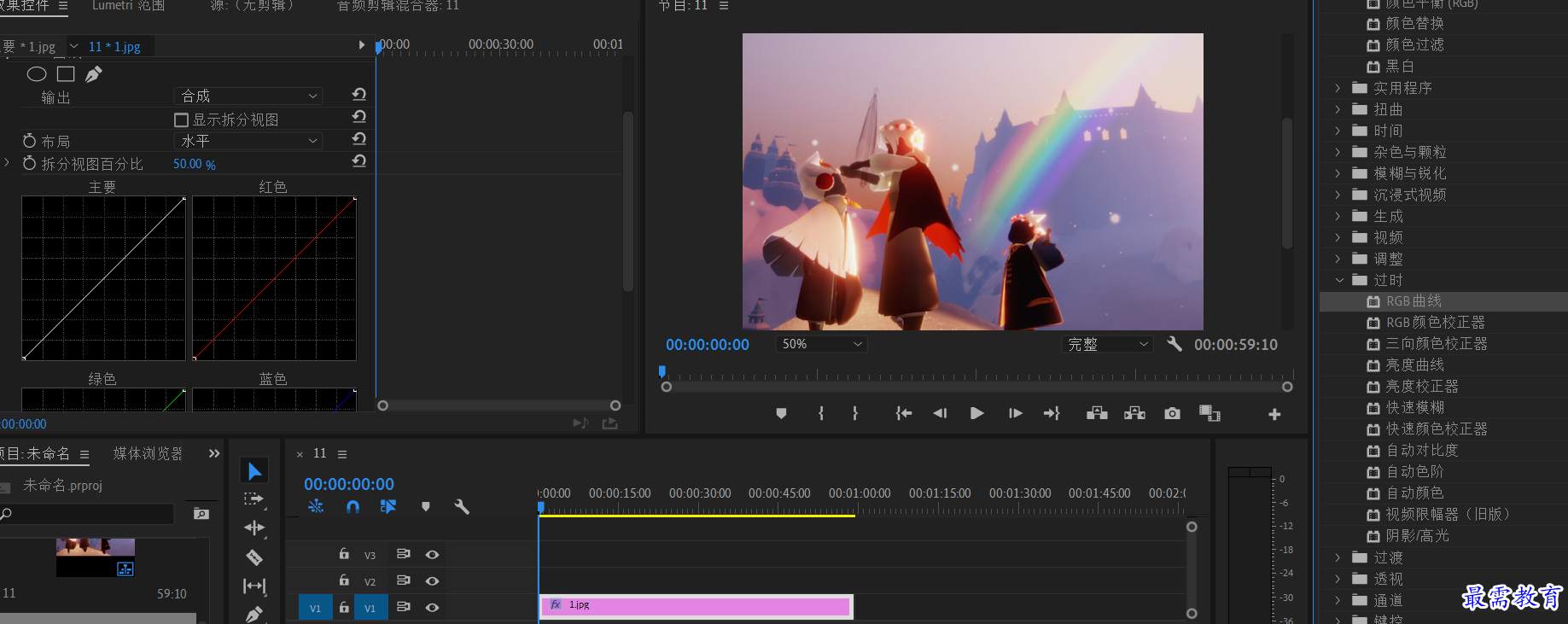Toggle V1 track visibility eye
This screenshot has width=1568, height=624.
[x=433, y=607]
